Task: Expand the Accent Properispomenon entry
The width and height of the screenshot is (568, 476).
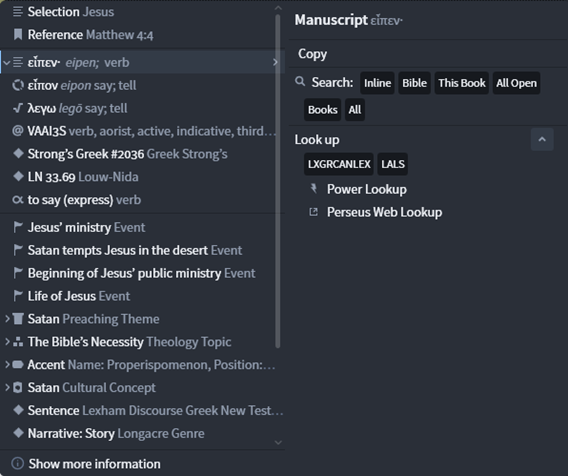Action: pos(7,364)
